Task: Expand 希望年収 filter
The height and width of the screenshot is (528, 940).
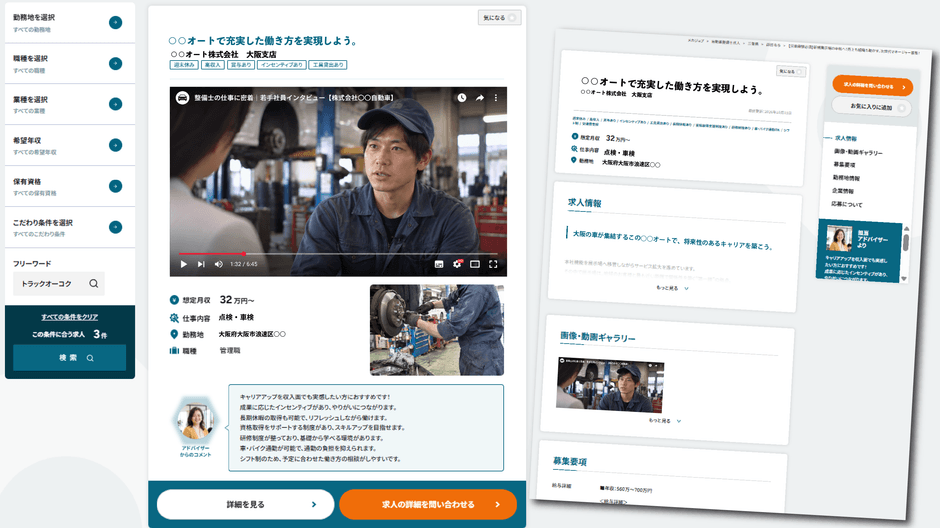Action: pos(70,145)
